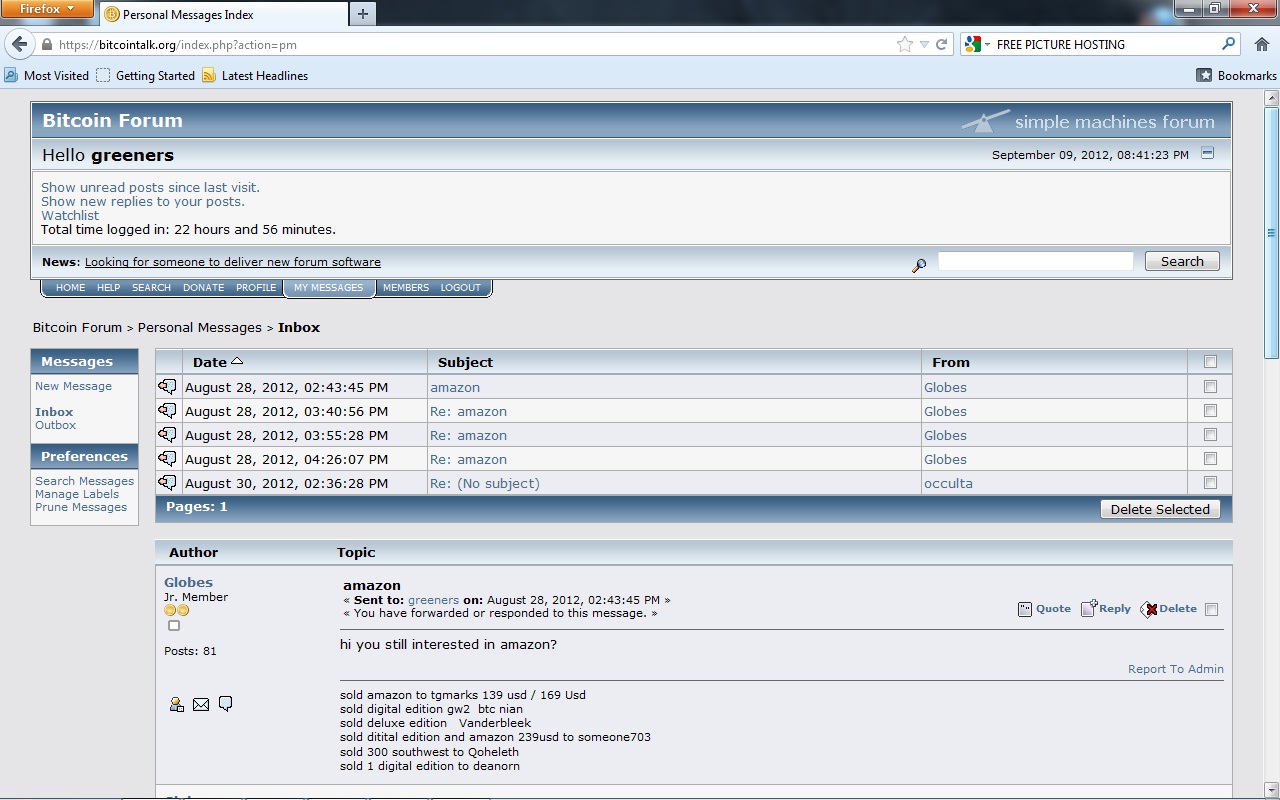The image size is (1280, 800).
Task: Switch to the Personal Messages Index tab
Action: 223,14
